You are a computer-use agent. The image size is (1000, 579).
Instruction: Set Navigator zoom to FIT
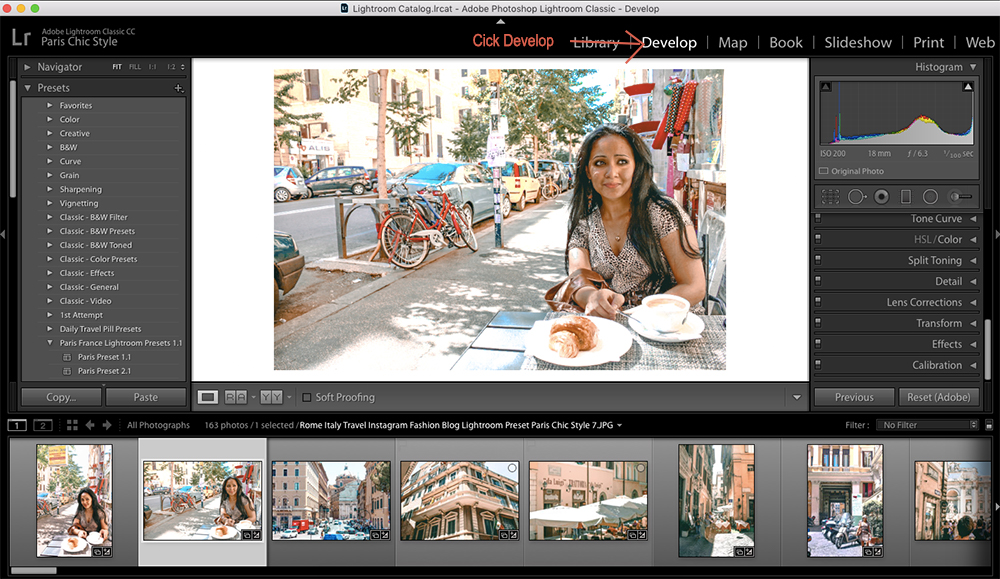tap(117, 67)
